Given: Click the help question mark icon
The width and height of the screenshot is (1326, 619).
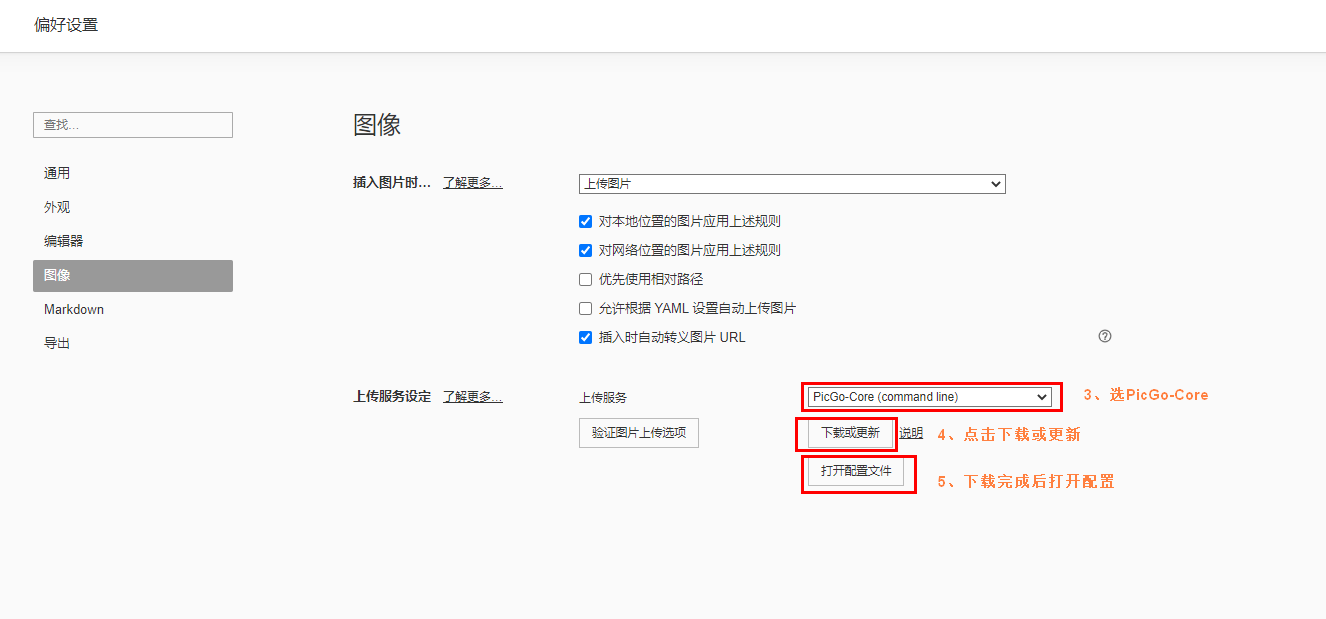Looking at the screenshot, I should pyautogui.click(x=1105, y=337).
